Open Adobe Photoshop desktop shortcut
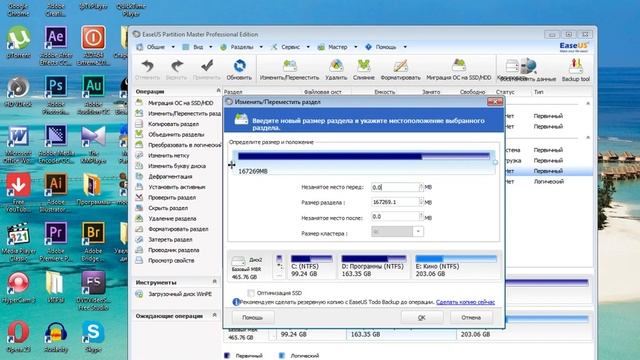 click(x=56, y=95)
